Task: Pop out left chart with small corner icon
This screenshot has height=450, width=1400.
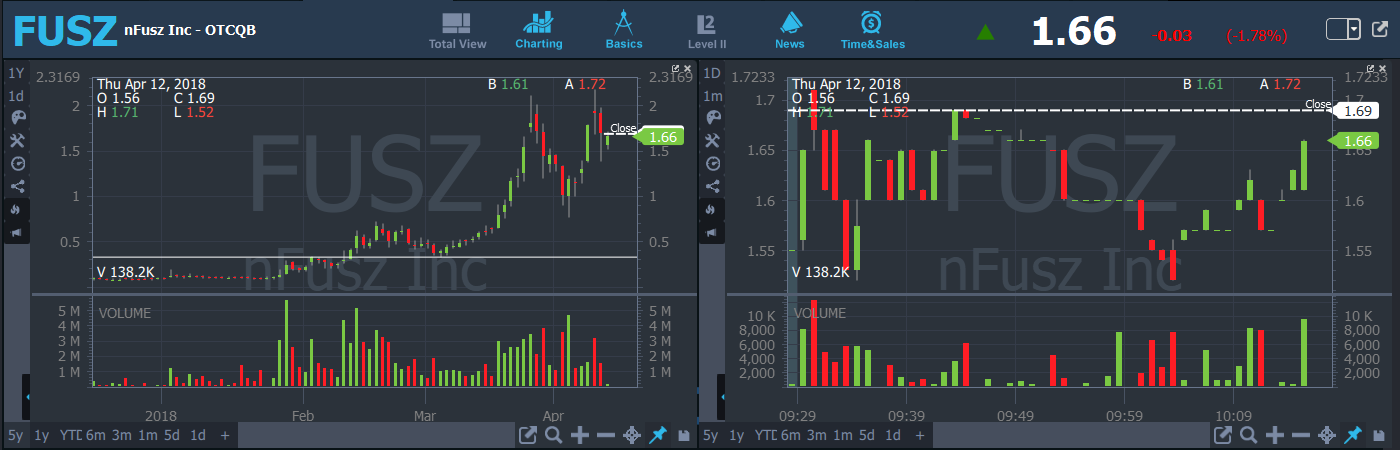Action: [x=676, y=68]
